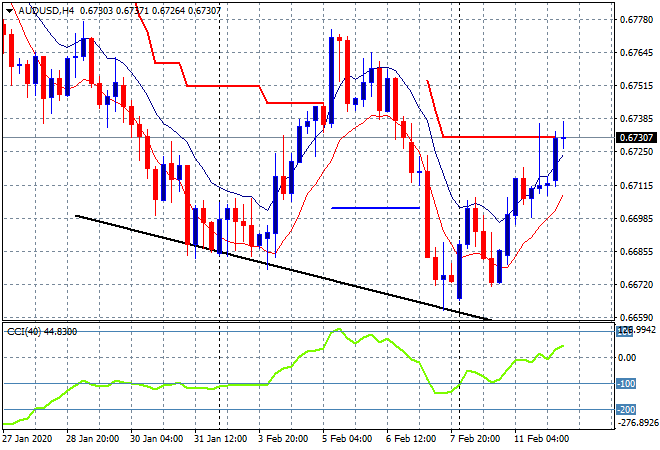Click the 0.67250 price axis label
The width and height of the screenshot is (660, 450).
(636, 152)
